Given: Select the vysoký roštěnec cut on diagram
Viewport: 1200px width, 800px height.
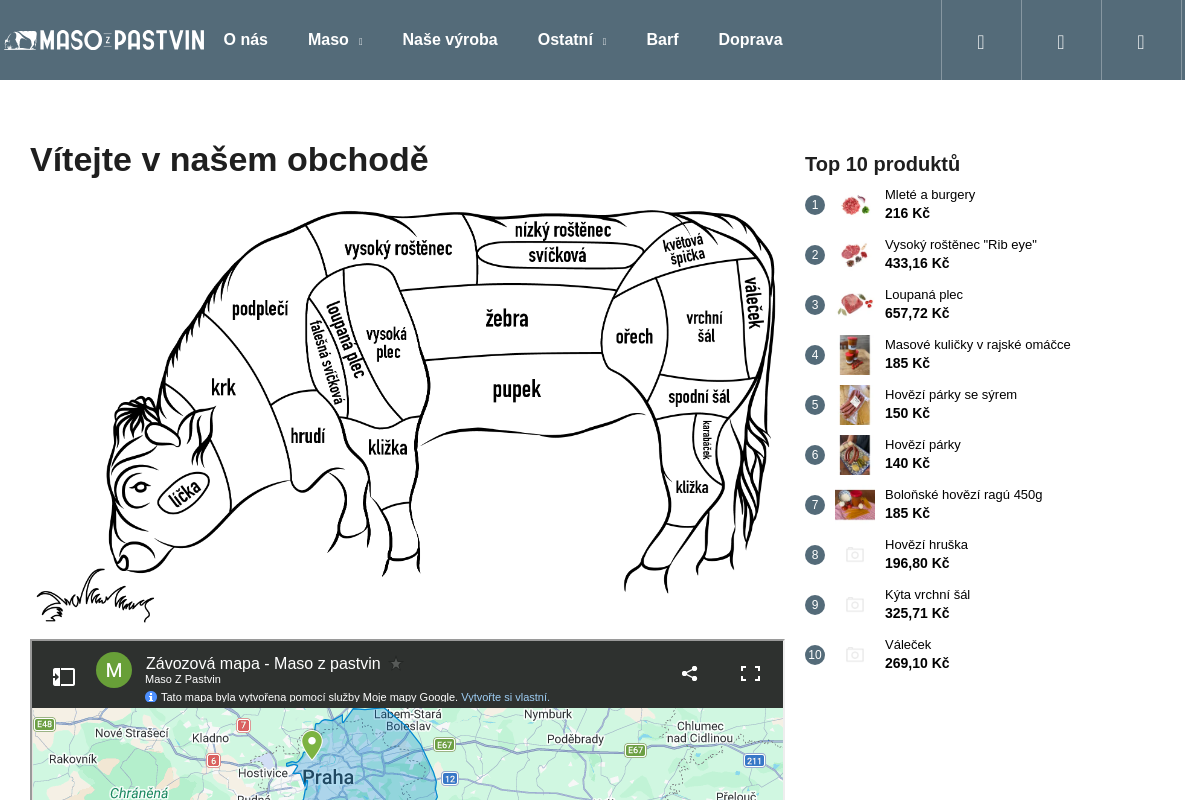Looking at the screenshot, I should tap(398, 249).
